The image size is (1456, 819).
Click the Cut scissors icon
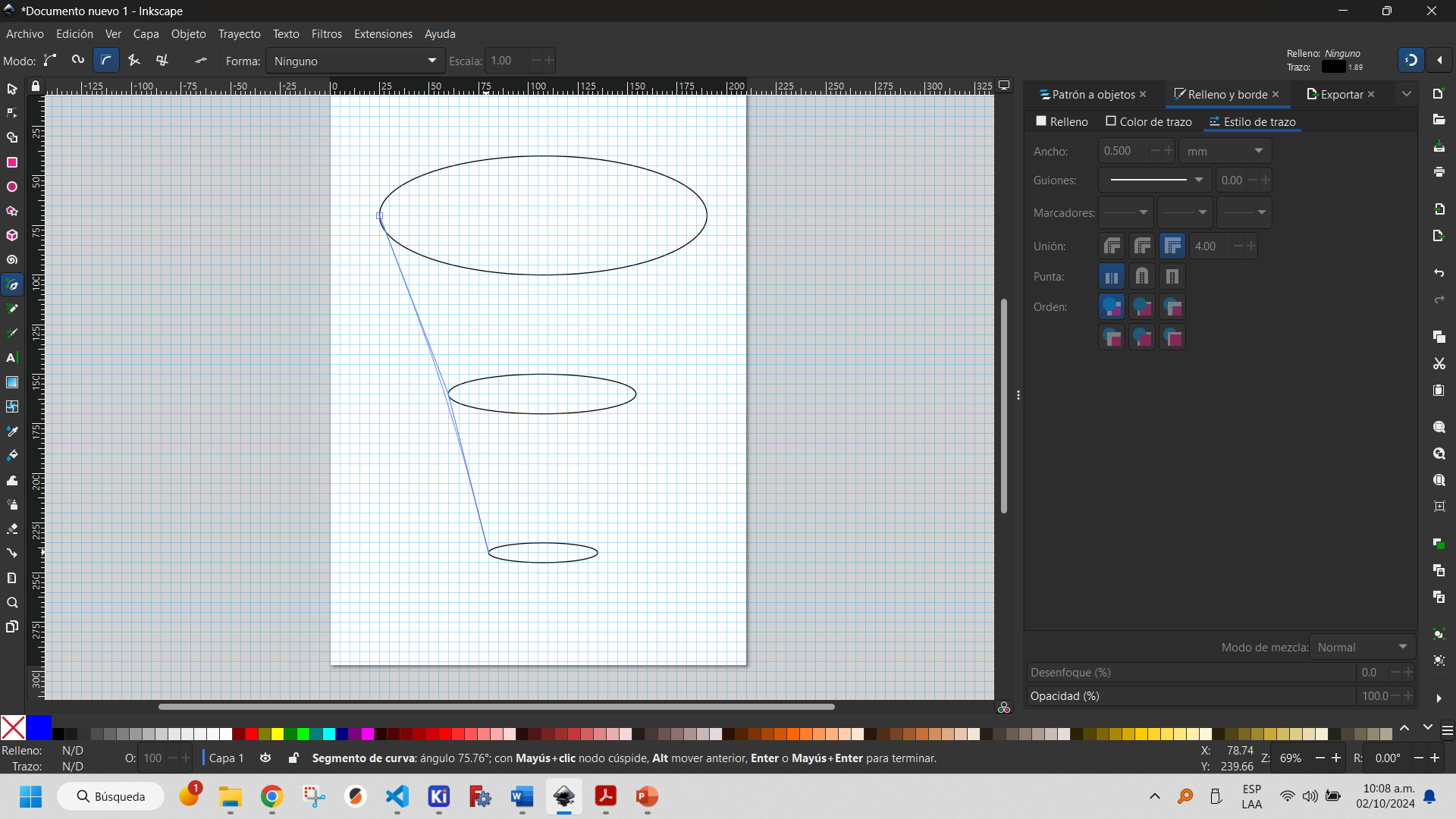1439,364
